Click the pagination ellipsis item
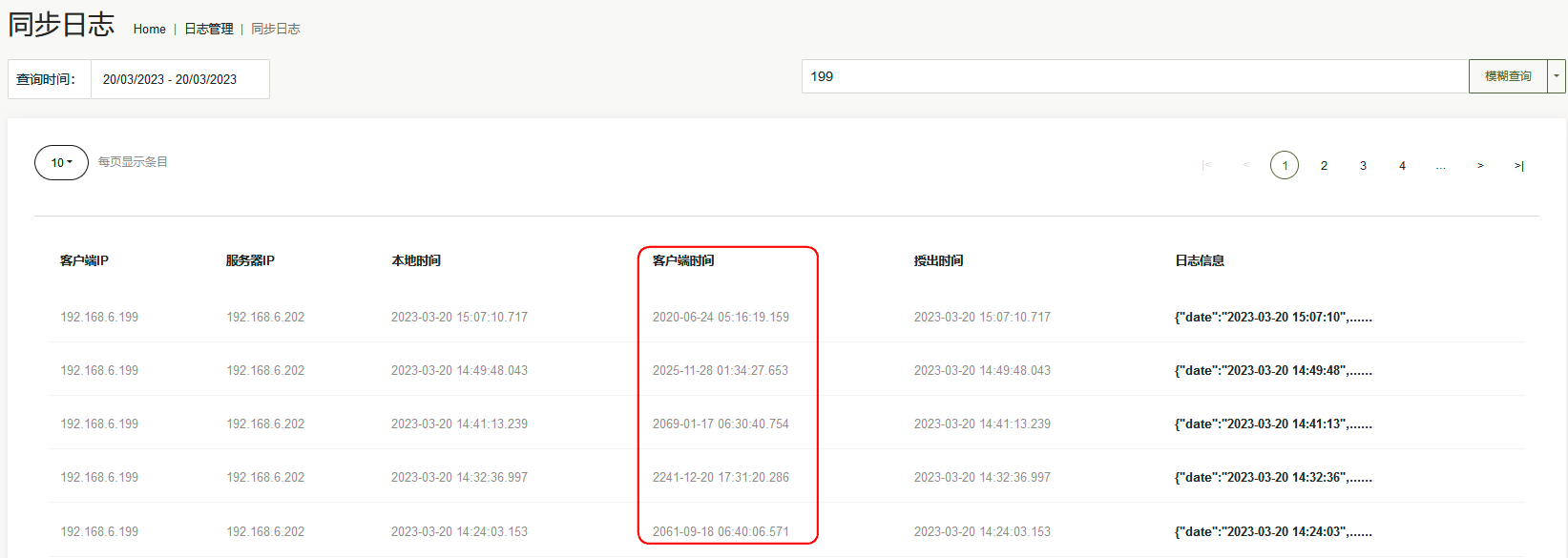This screenshot has width=1568, height=558. [x=1441, y=166]
